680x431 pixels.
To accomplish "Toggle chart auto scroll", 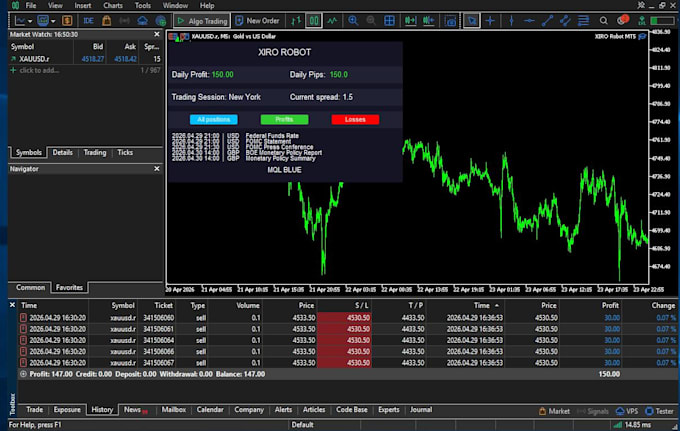I will [410, 21].
